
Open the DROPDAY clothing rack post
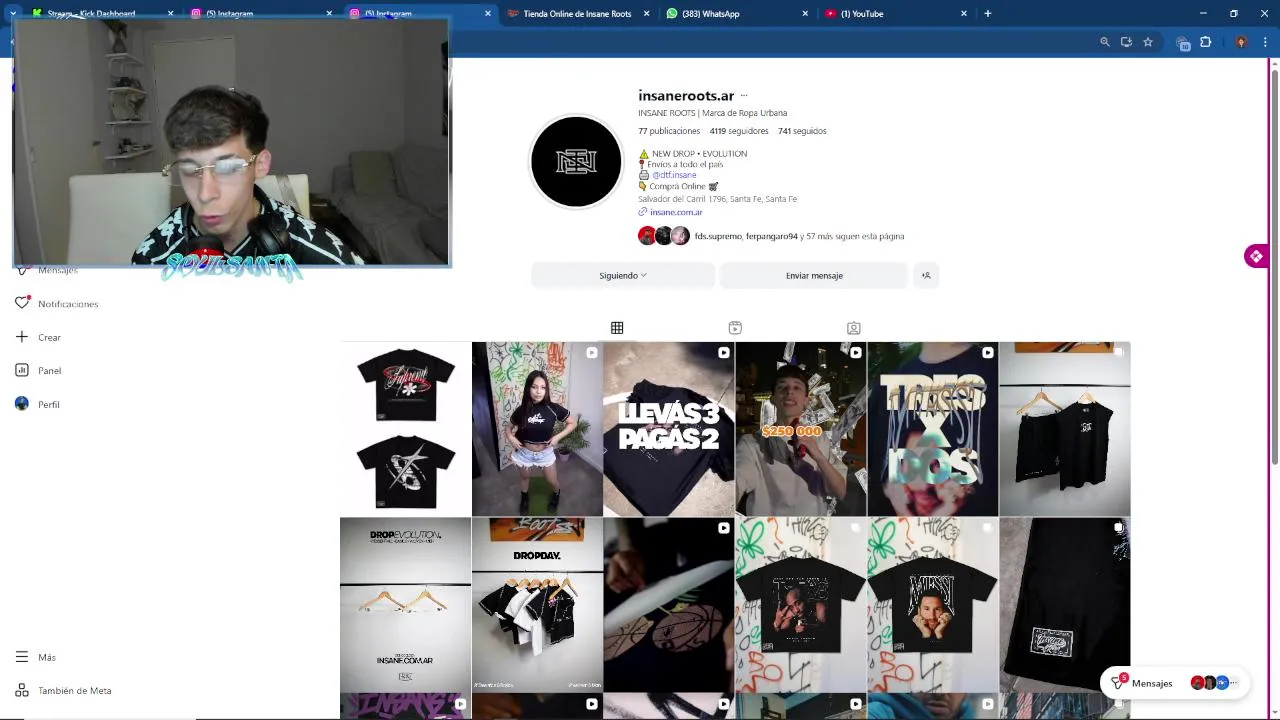(x=537, y=605)
